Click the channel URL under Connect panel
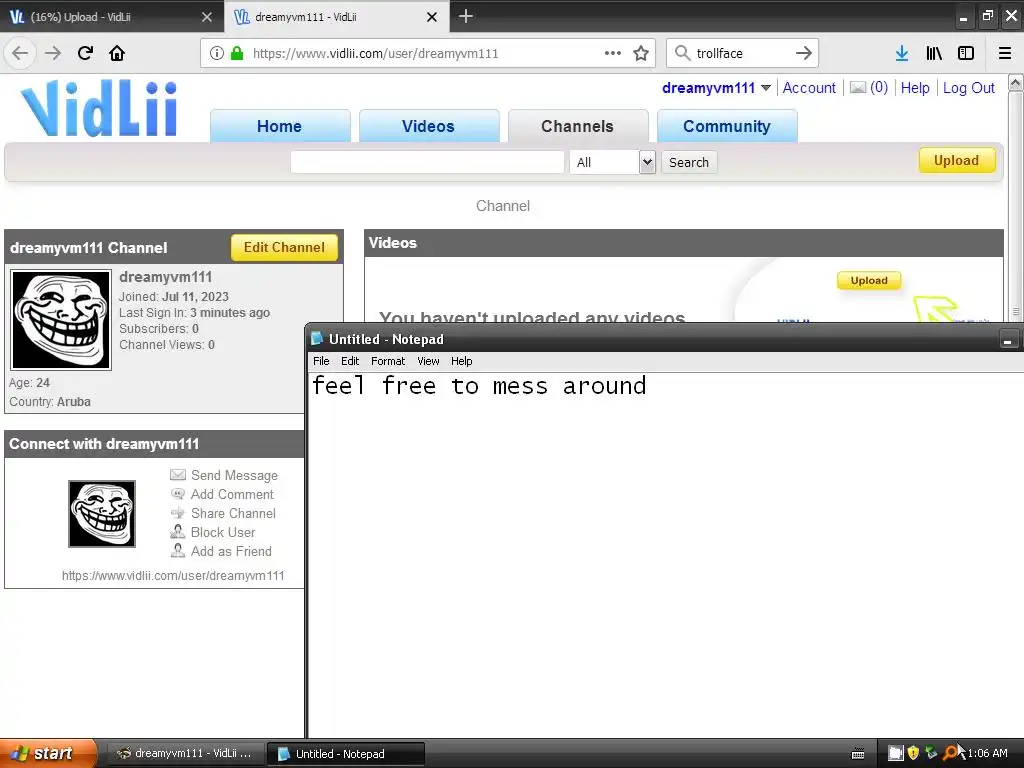 tap(173, 575)
